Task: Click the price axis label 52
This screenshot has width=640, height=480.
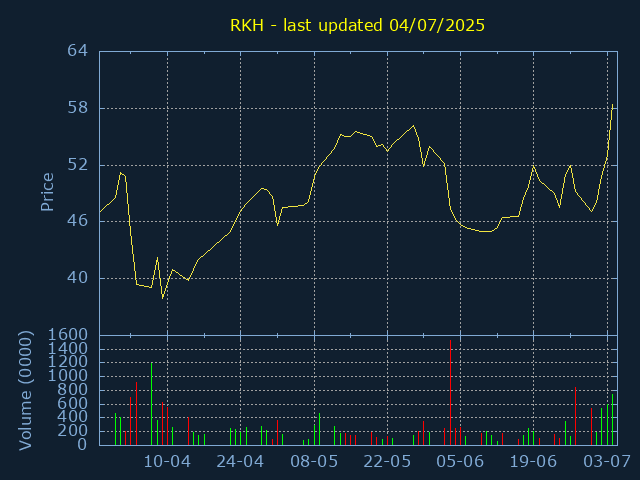Action: pyautogui.click(x=78, y=165)
